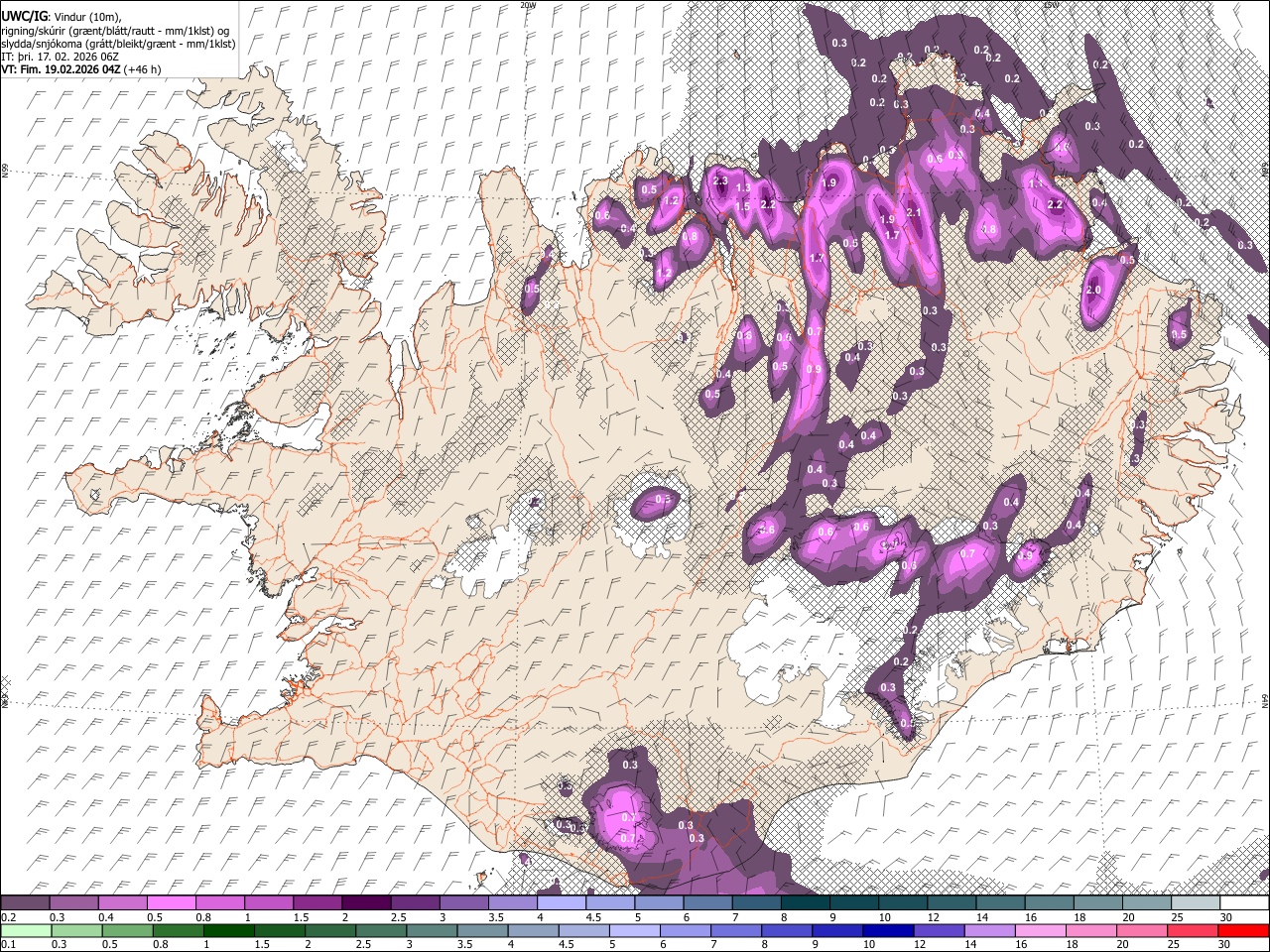This screenshot has height=952, width=1270.
Task: Click the darkest green rain swatch at 1
Action: tap(228, 930)
